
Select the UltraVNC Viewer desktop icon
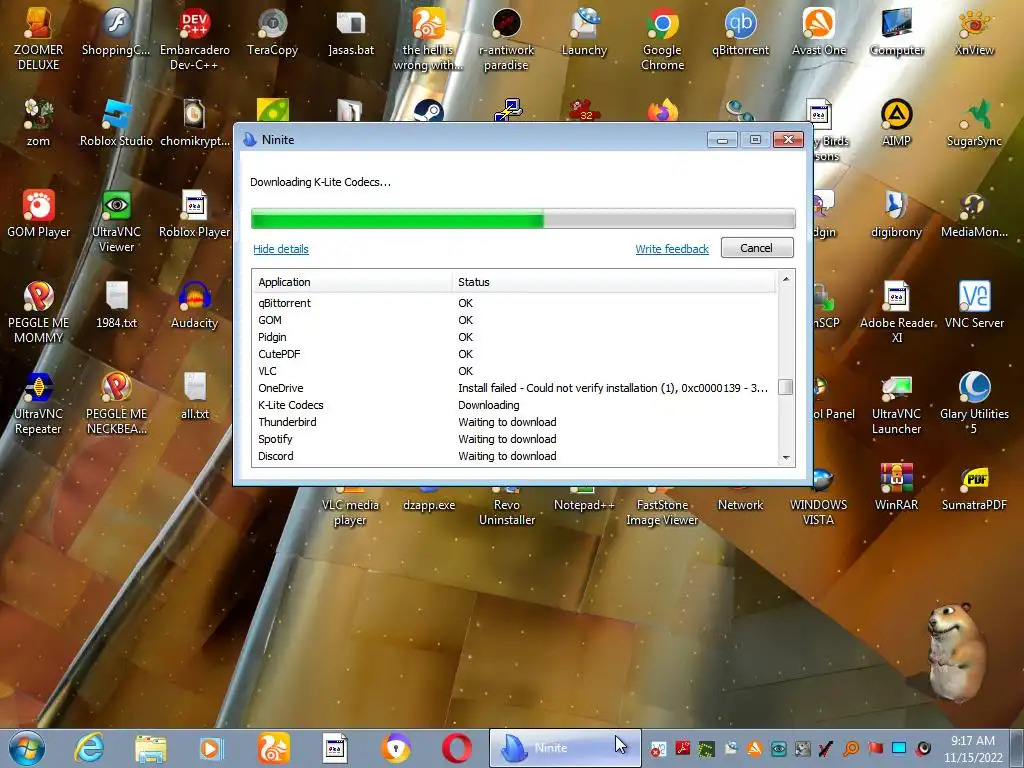[x=116, y=221]
